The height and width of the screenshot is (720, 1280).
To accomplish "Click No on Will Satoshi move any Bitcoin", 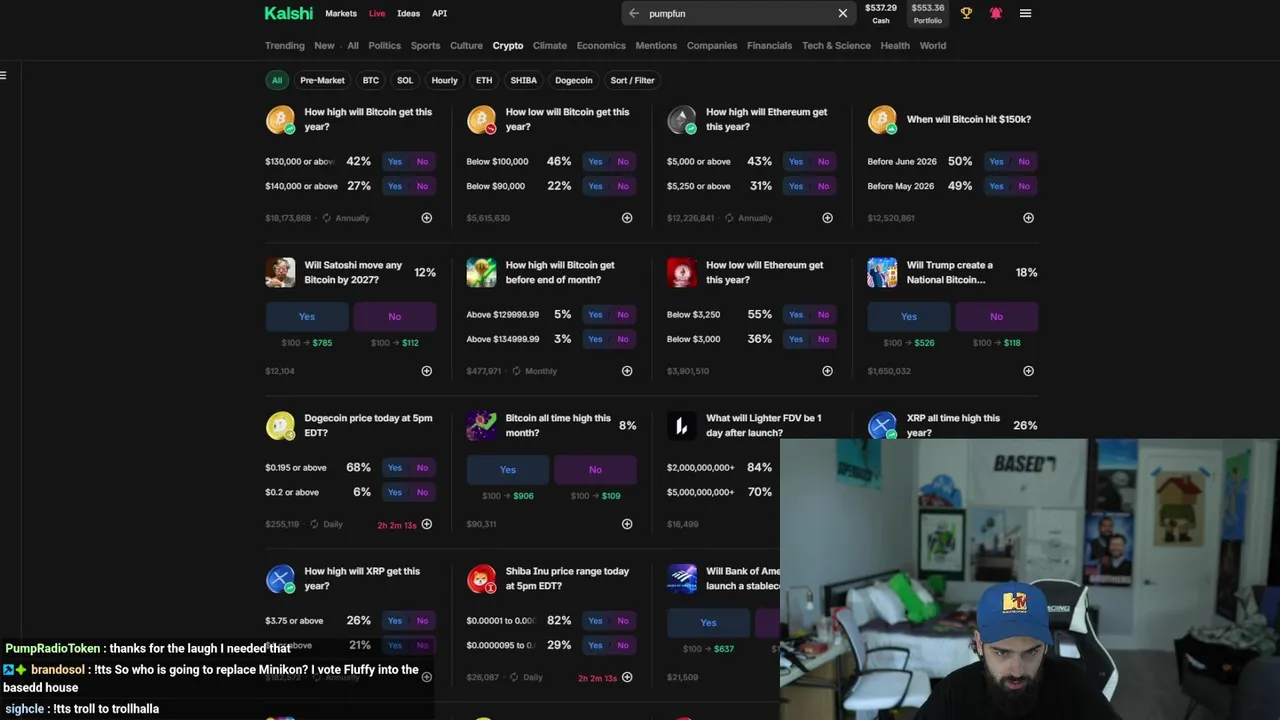I will point(395,316).
